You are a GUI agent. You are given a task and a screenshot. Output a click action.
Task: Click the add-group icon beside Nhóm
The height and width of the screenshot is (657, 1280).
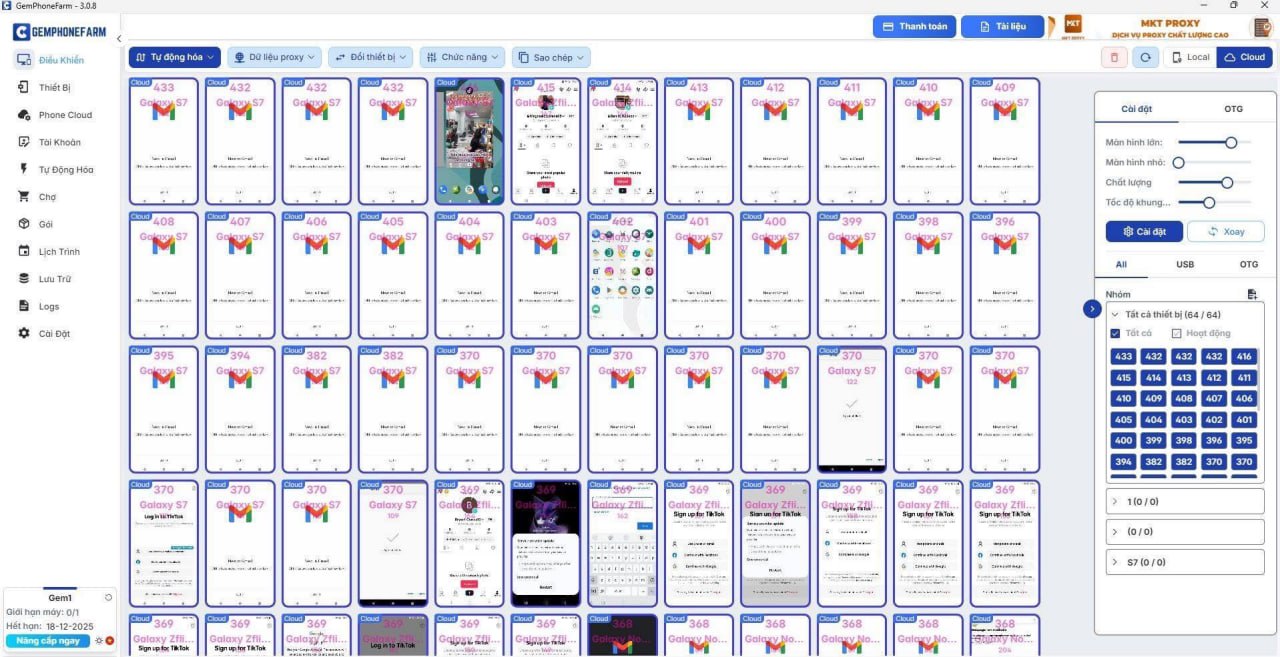1252,294
